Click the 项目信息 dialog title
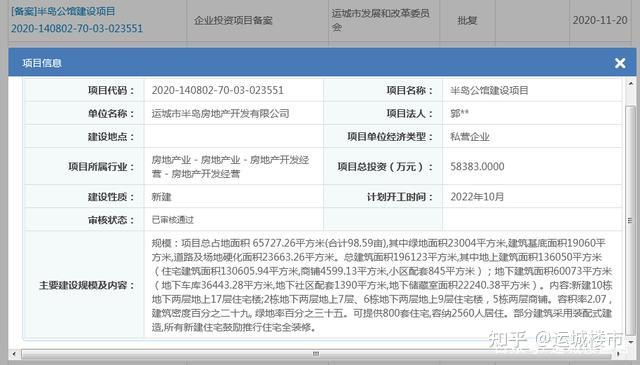This screenshot has width=640, height=365. (42, 63)
